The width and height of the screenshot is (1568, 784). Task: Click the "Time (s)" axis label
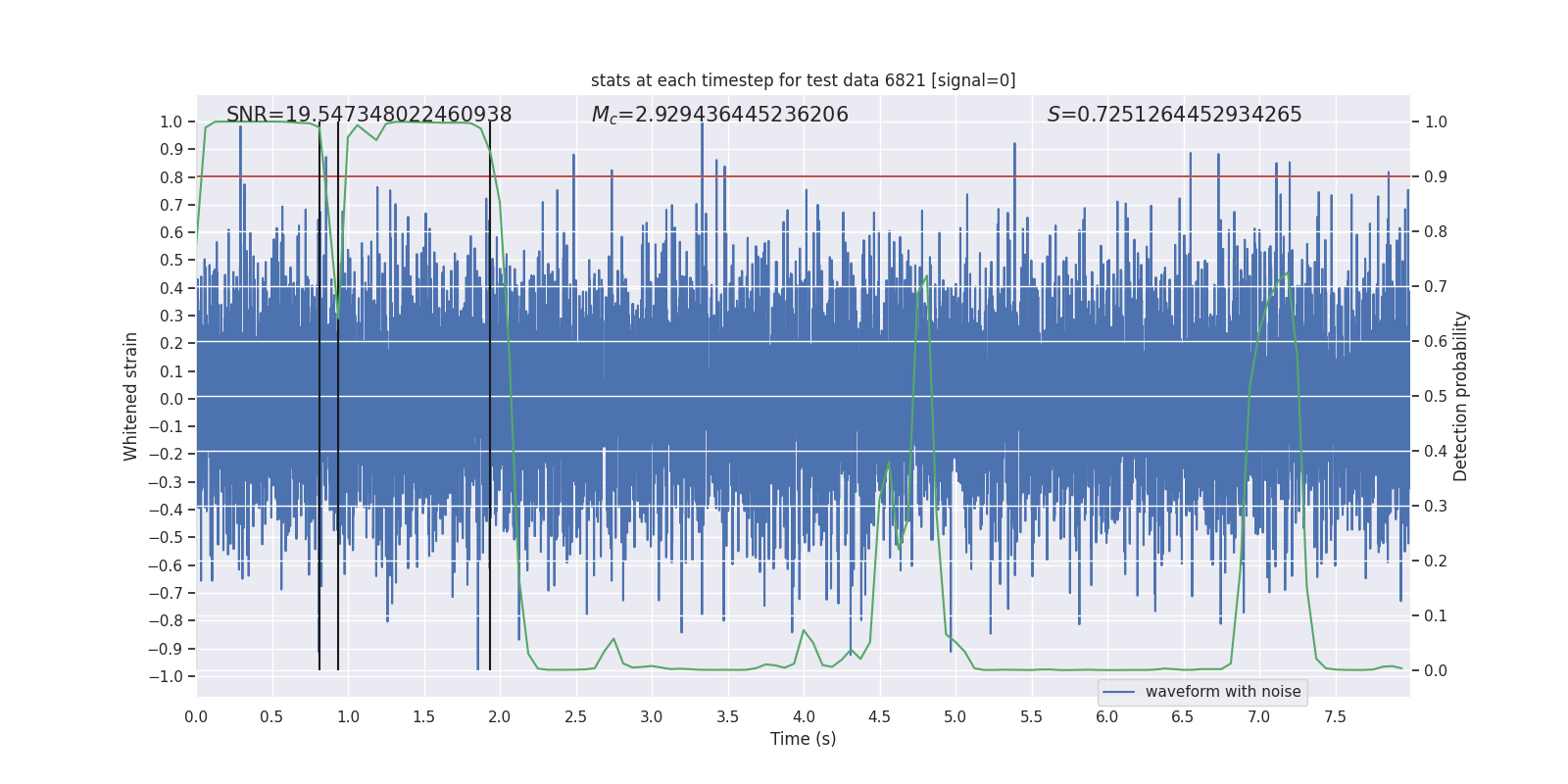click(x=804, y=739)
